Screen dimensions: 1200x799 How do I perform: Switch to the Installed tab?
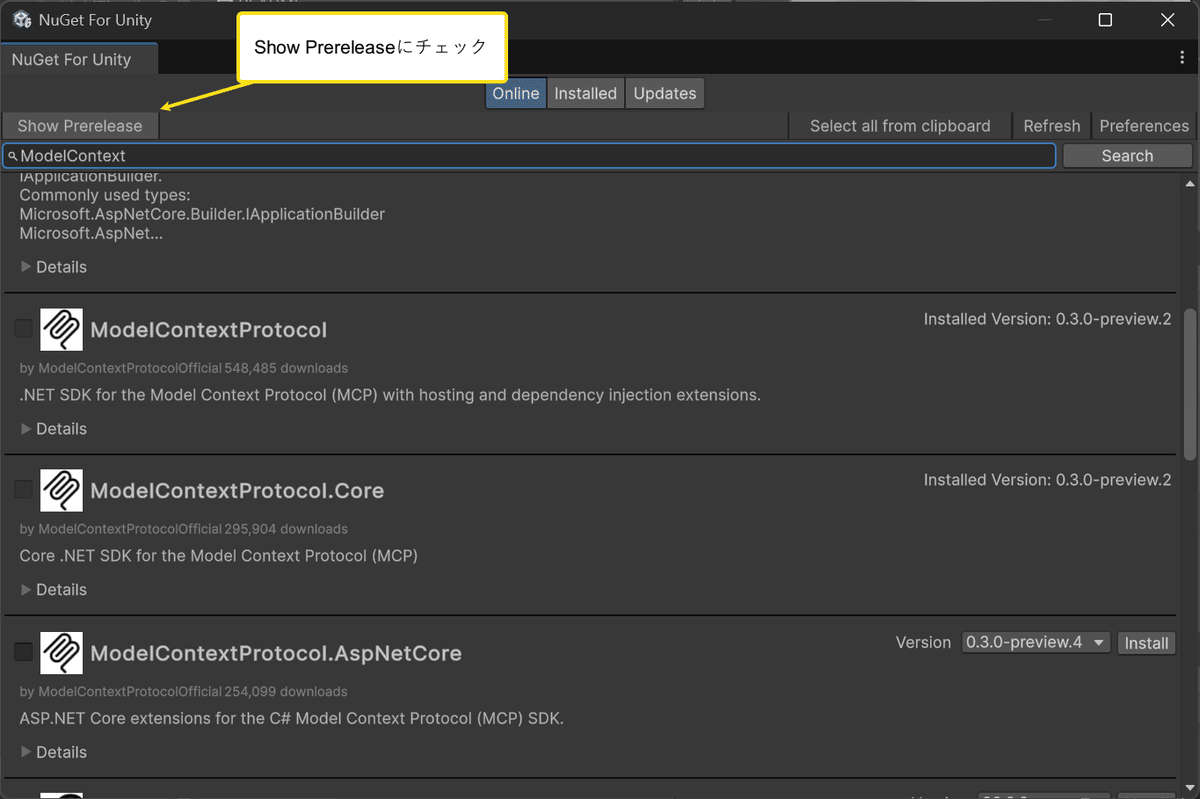[585, 94]
